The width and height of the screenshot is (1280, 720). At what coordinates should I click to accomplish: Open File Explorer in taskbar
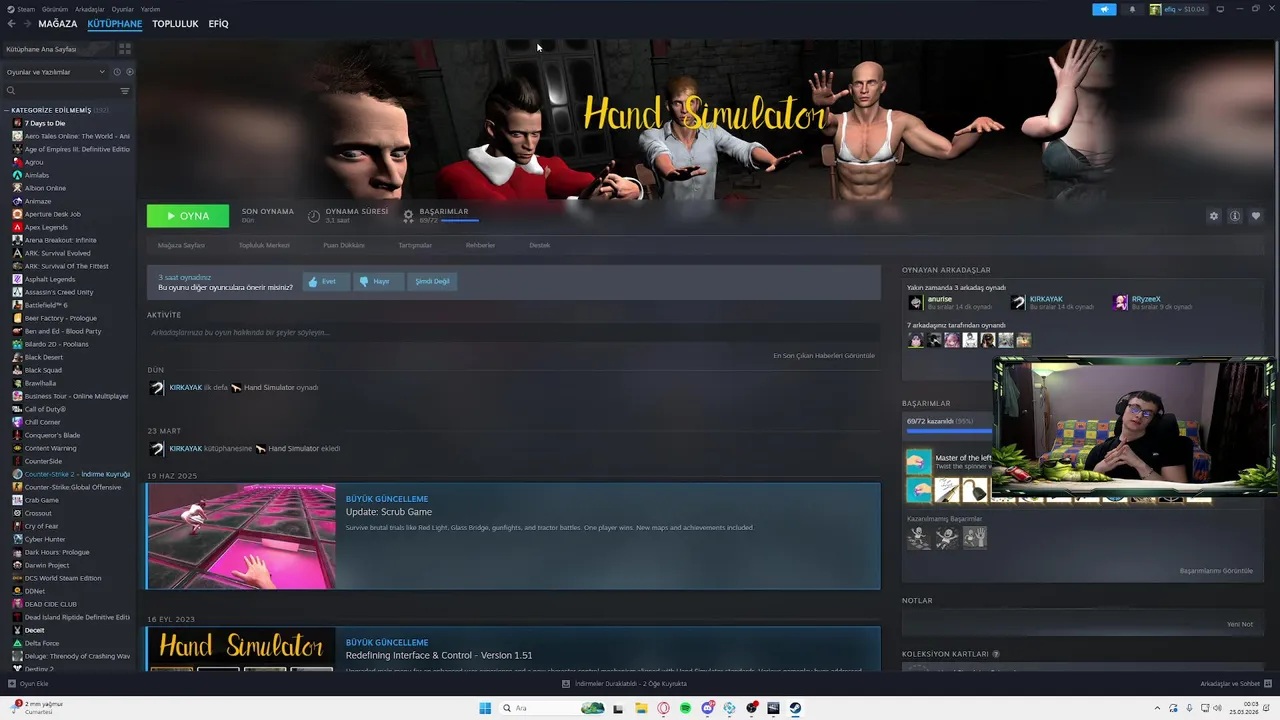(641, 708)
